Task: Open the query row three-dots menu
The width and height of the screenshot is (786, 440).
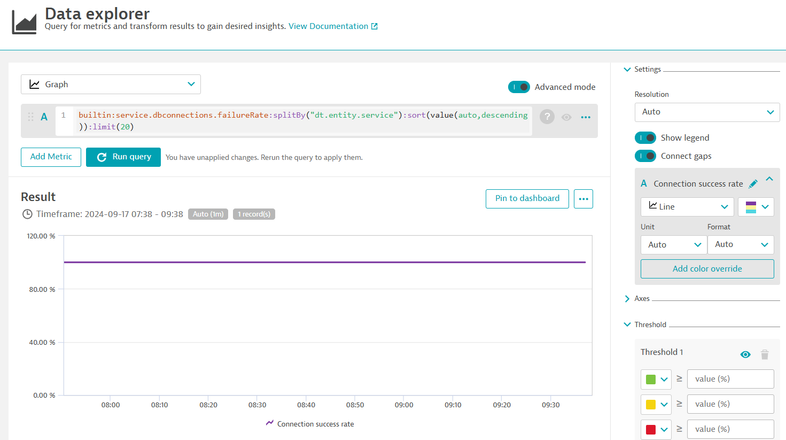Action: [585, 117]
